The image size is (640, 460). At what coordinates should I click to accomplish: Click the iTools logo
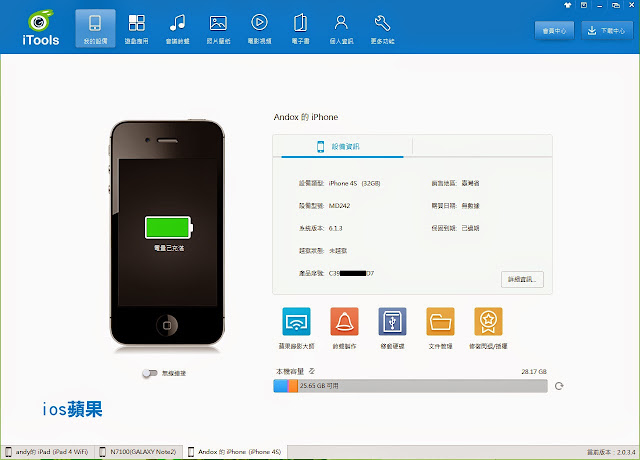[40, 27]
